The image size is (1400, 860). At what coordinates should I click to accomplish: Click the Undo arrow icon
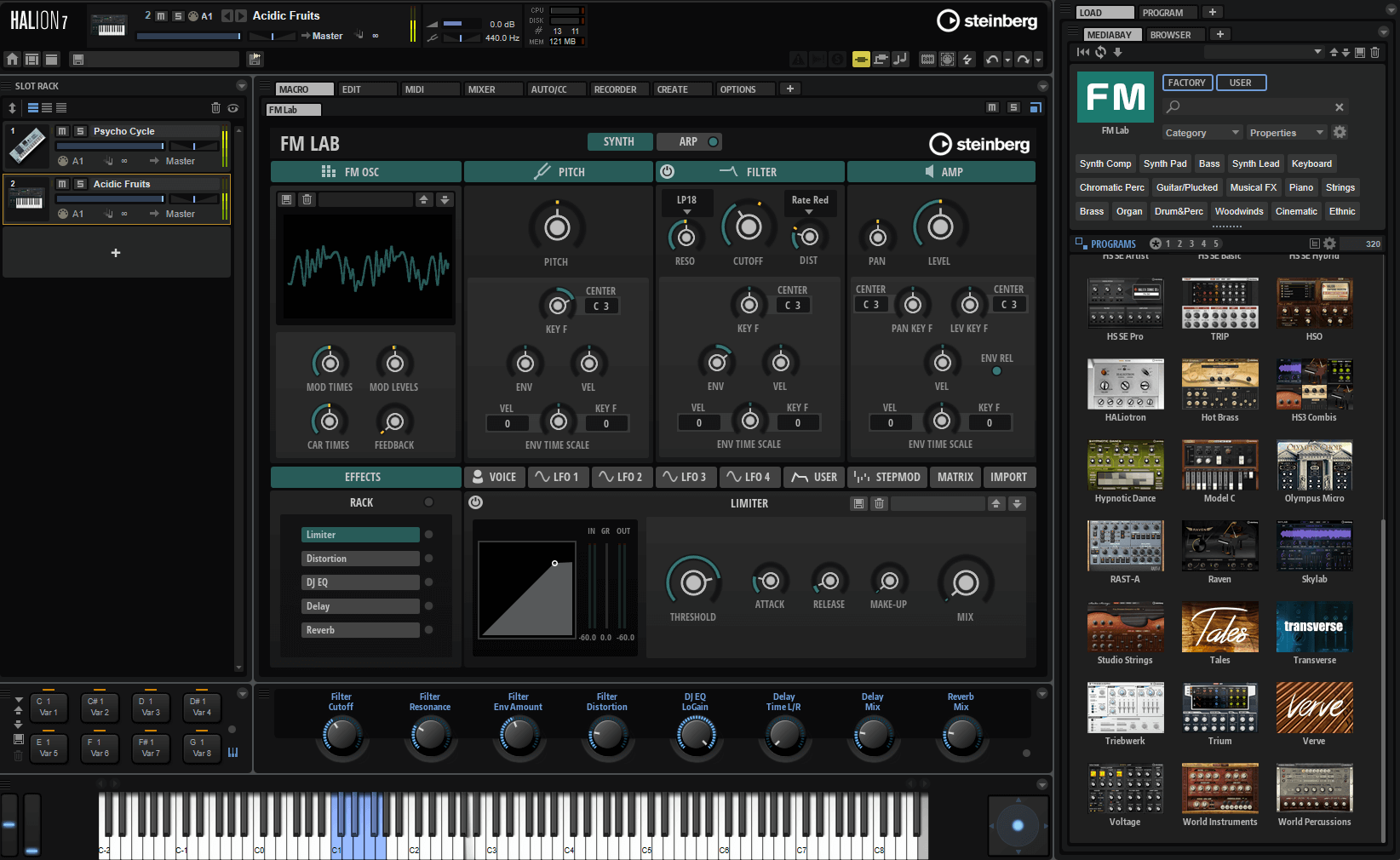tap(991, 60)
